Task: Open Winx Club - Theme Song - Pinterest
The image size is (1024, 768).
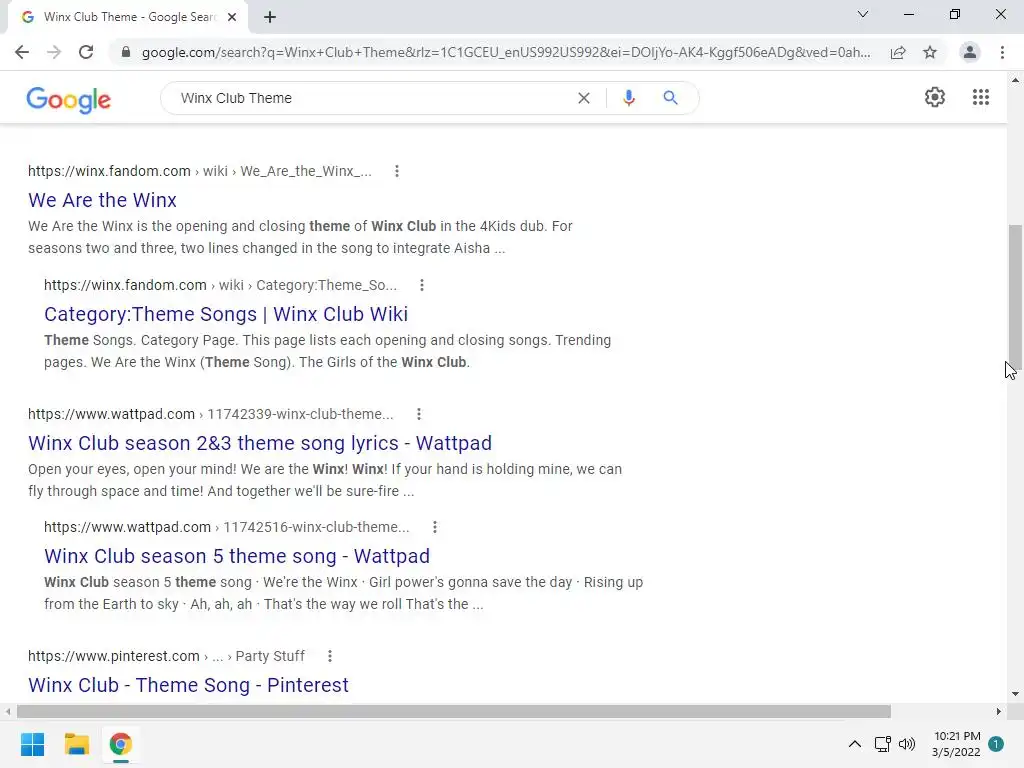Action: pos(188,685)
